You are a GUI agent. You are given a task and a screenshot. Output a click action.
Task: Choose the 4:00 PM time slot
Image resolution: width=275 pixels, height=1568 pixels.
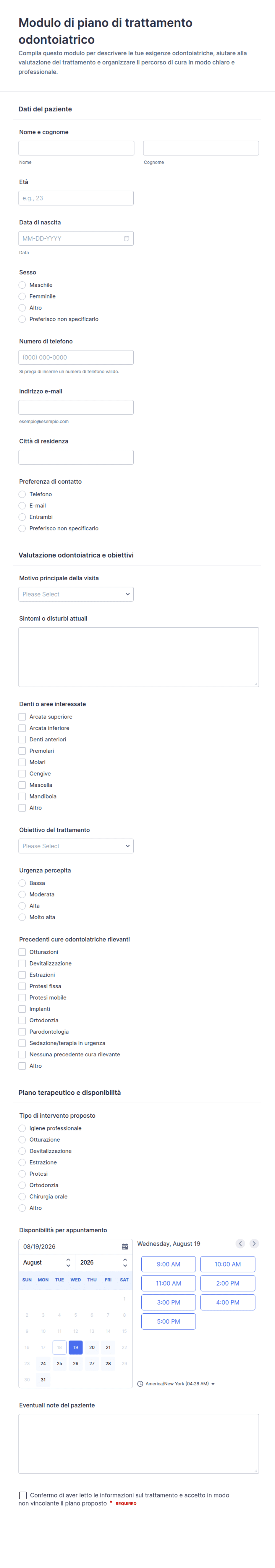pyautogui.click(x=228, y=1303)
